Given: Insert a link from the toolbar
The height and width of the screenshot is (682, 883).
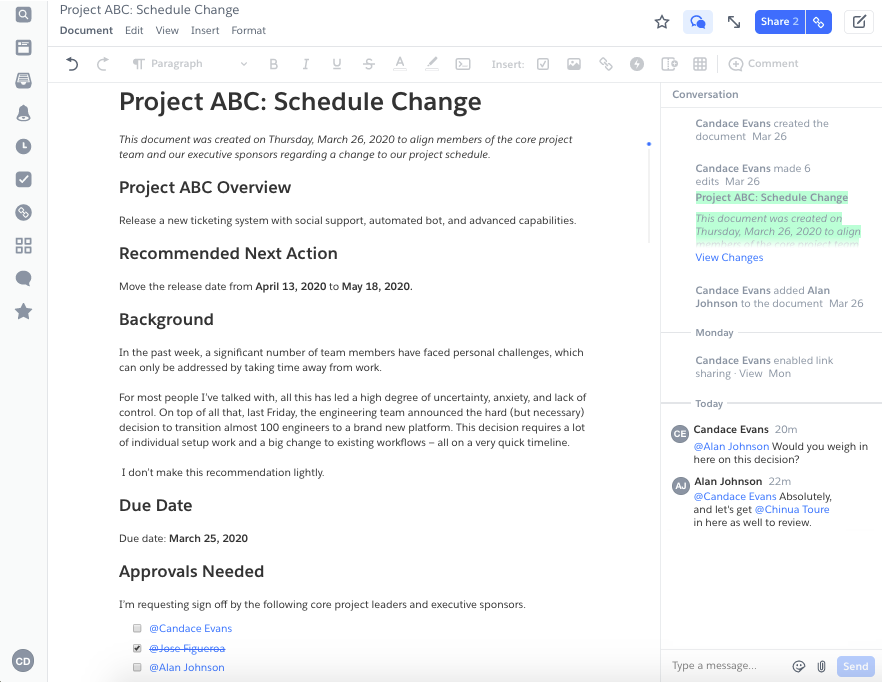Looking at the screenshot, I should [605, 64].
